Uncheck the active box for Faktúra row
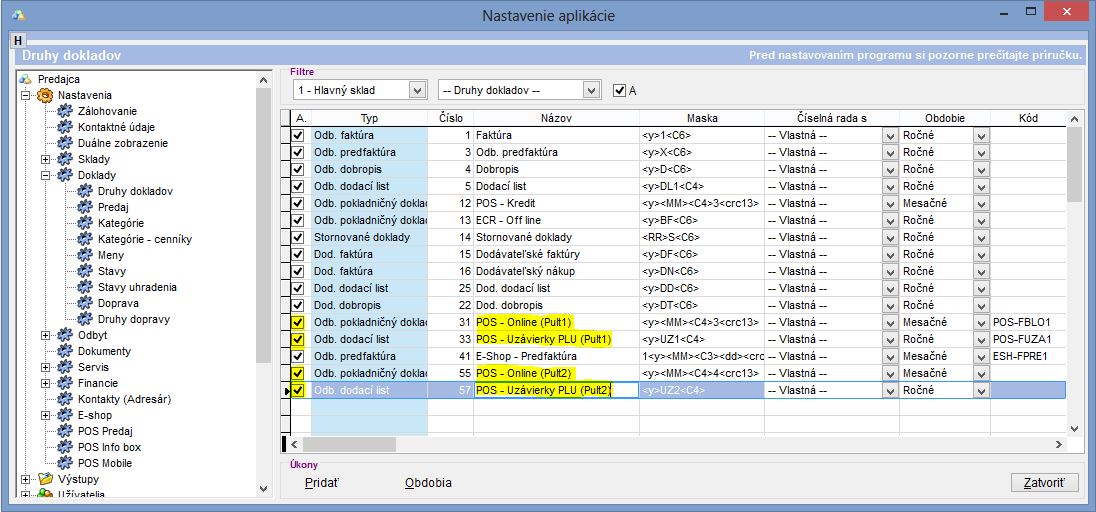 click(x=298, y=135)
